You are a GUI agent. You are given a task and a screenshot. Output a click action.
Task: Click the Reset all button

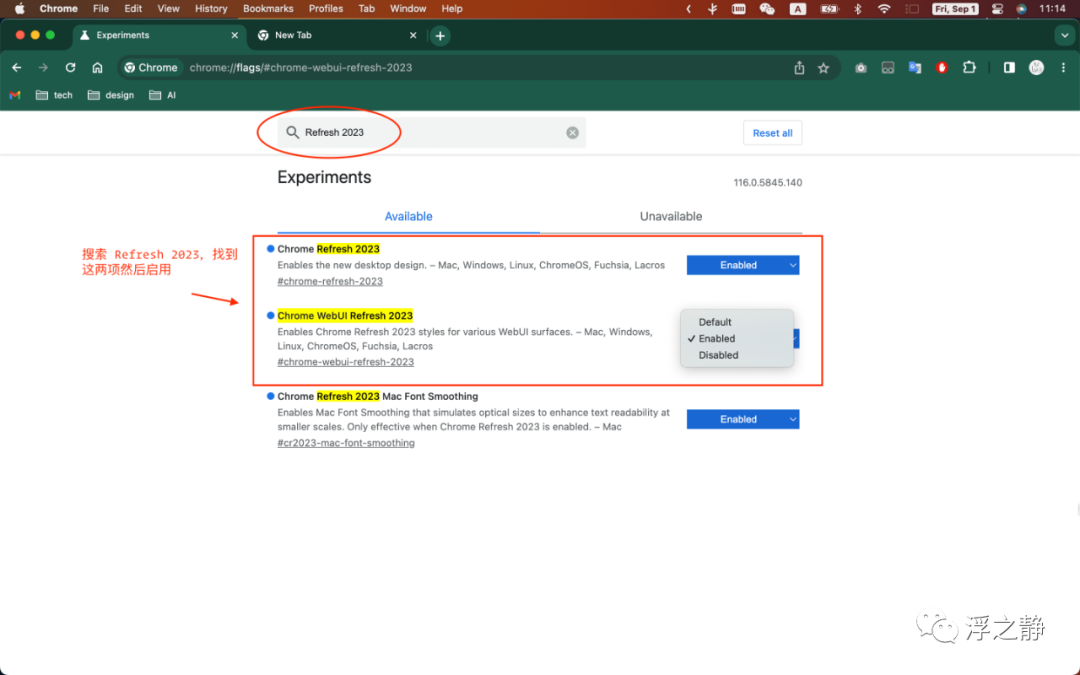point(772,133)
